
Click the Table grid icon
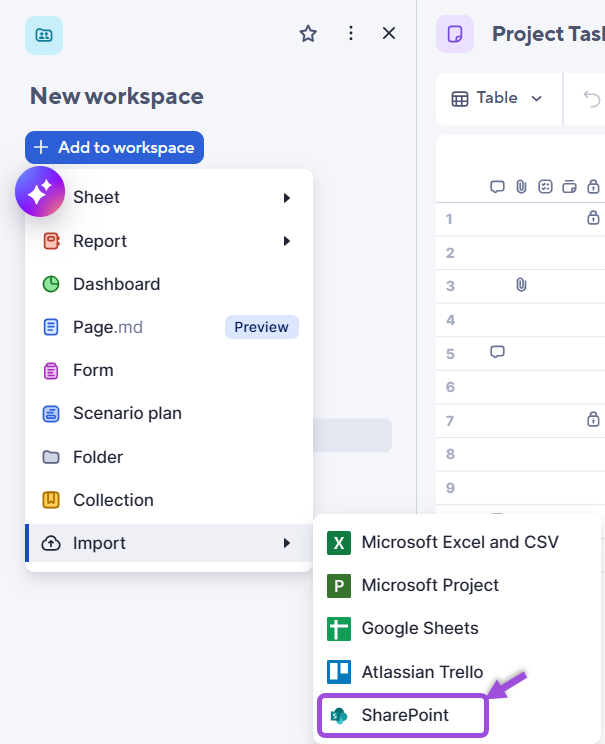point(460,99)
